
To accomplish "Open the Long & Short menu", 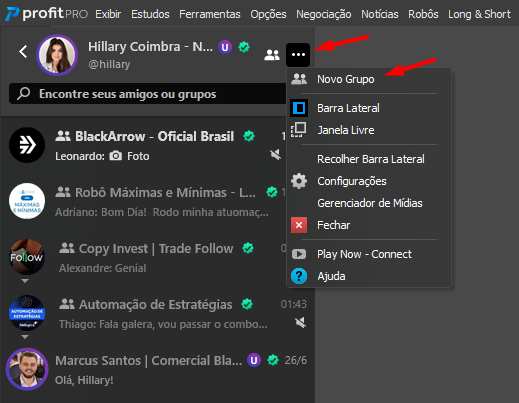I will tap(479, 14).
